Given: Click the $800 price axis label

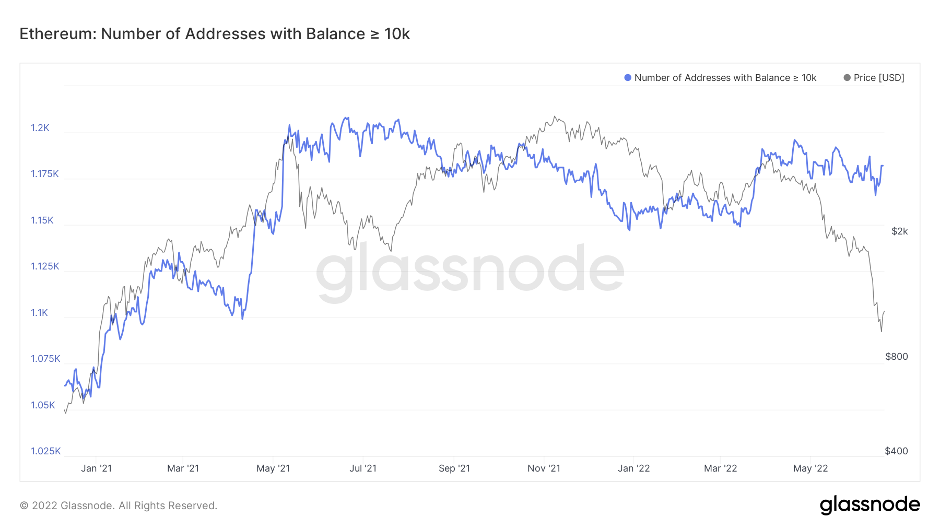Looking at the screenshot, I should (x=896, y=356).
